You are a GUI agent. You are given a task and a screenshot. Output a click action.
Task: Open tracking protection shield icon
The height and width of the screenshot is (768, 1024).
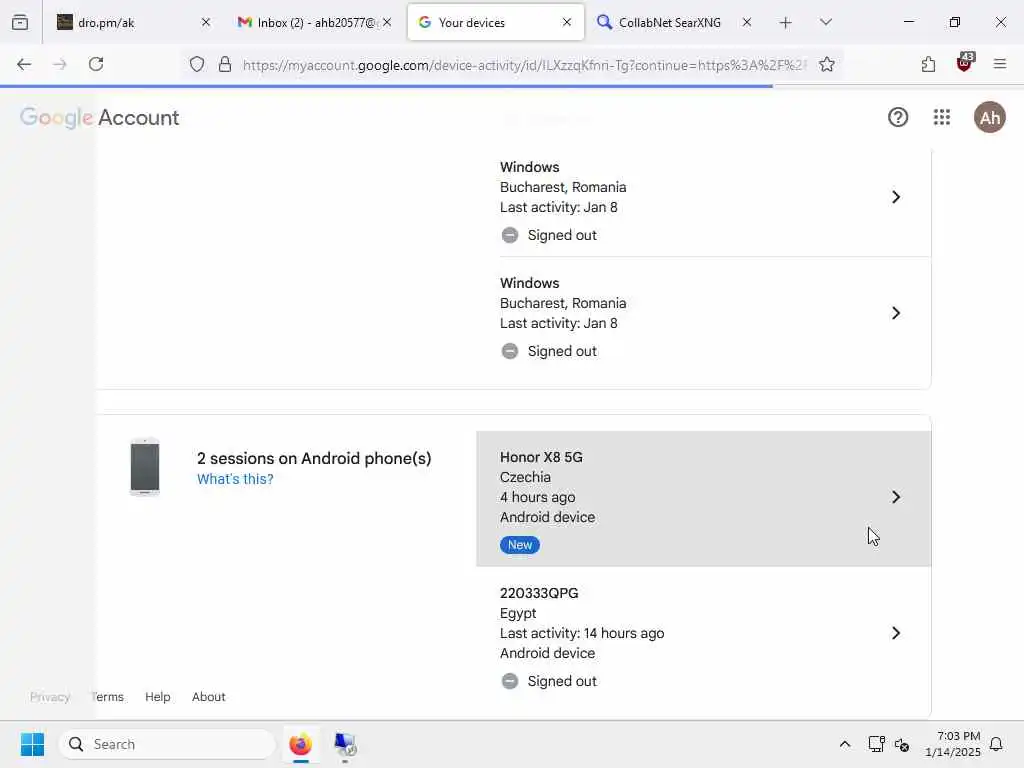[197, 64]
